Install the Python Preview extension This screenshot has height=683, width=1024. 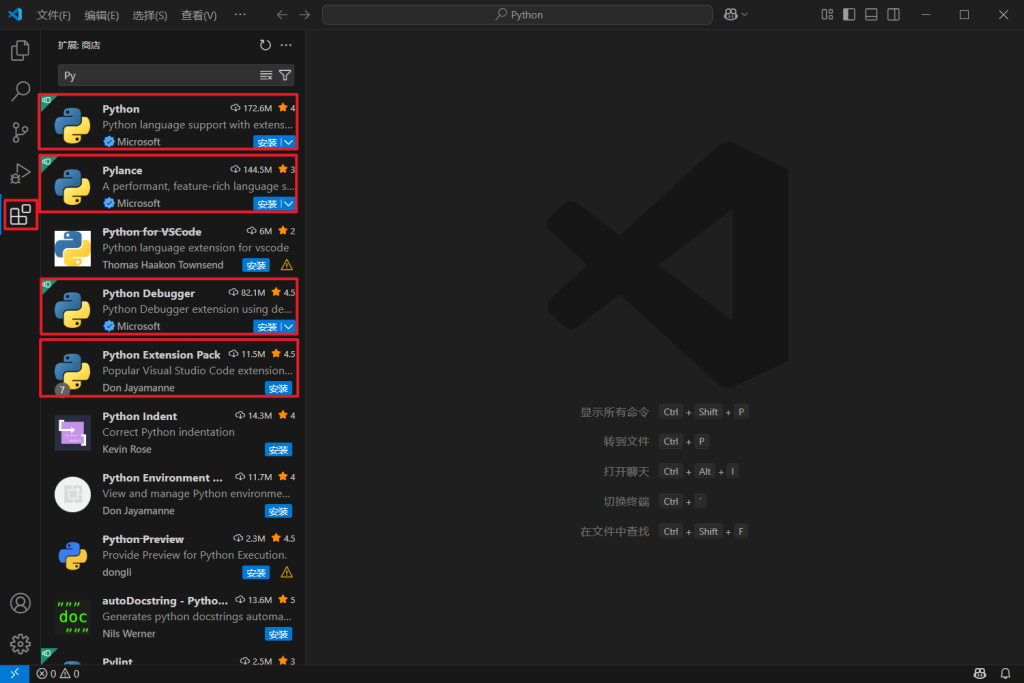point(256,573)
